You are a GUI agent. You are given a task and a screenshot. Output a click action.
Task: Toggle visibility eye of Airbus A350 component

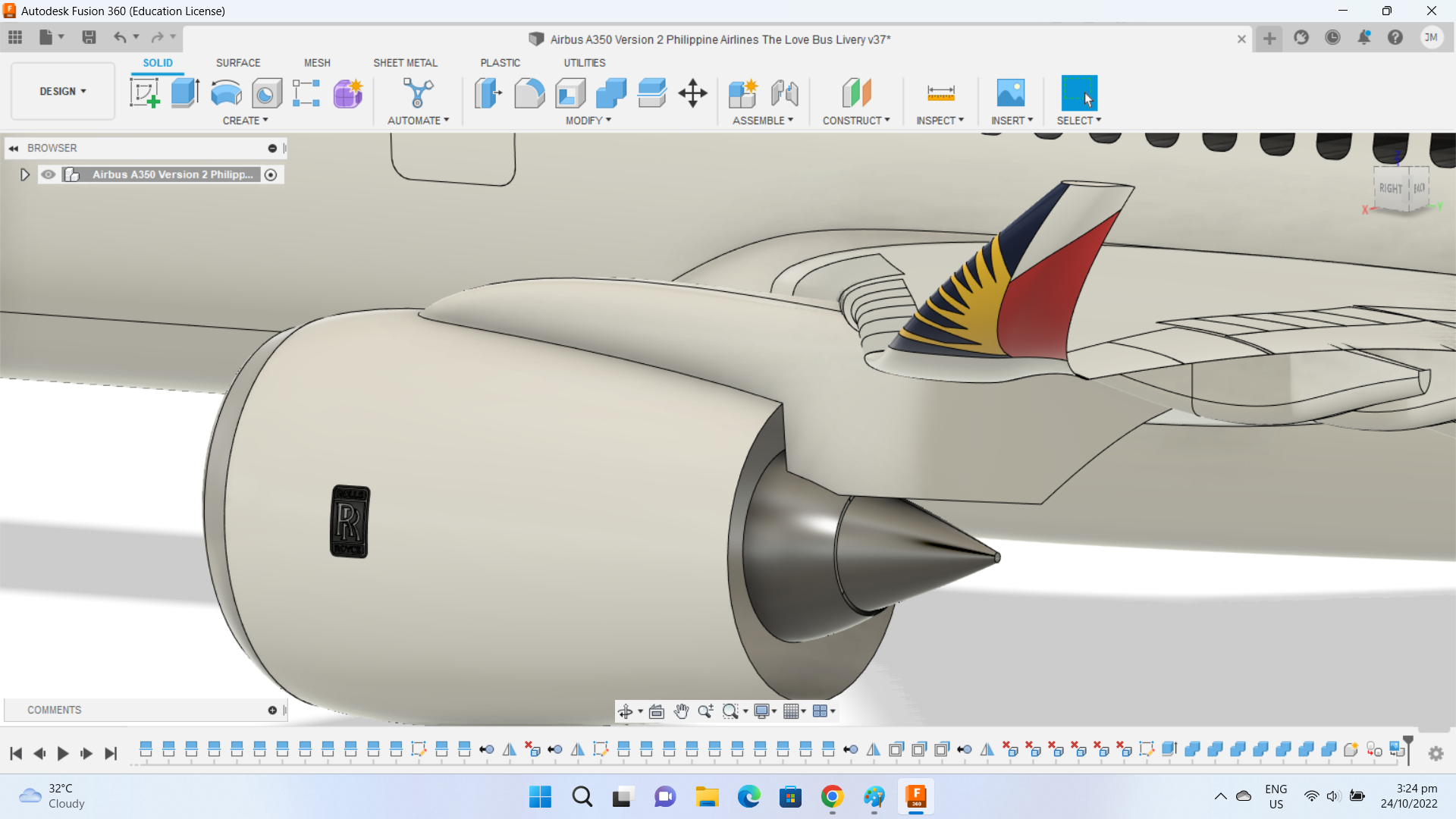49,174
